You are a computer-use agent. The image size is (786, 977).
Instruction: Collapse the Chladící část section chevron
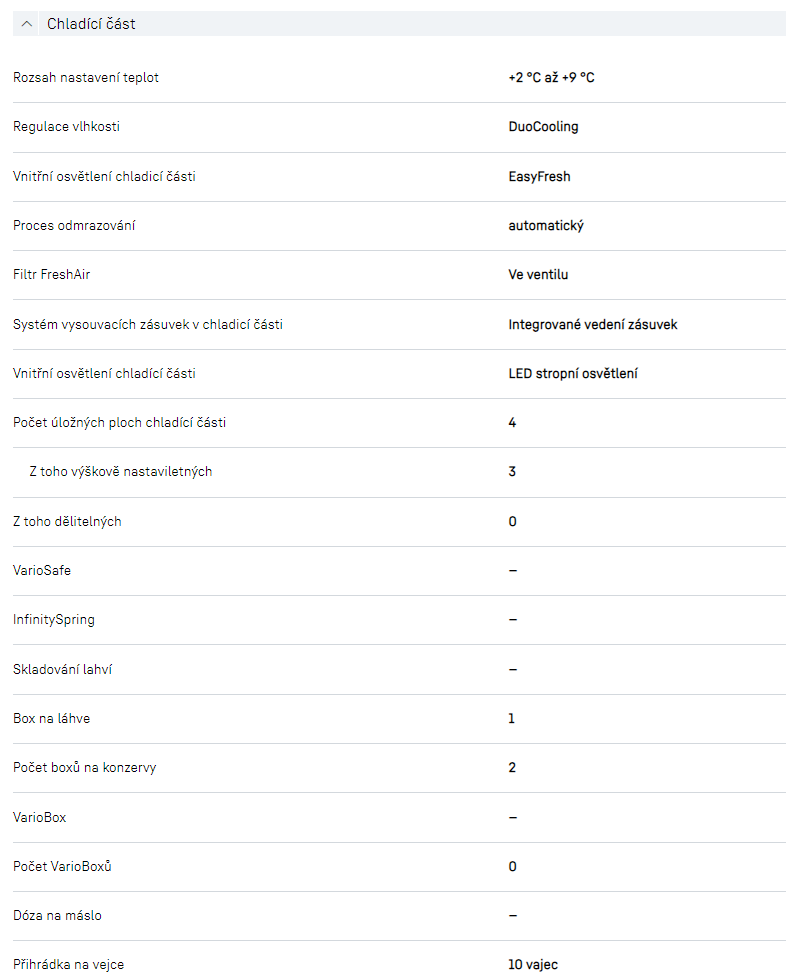pyautogui.click(x=27, y=24)
